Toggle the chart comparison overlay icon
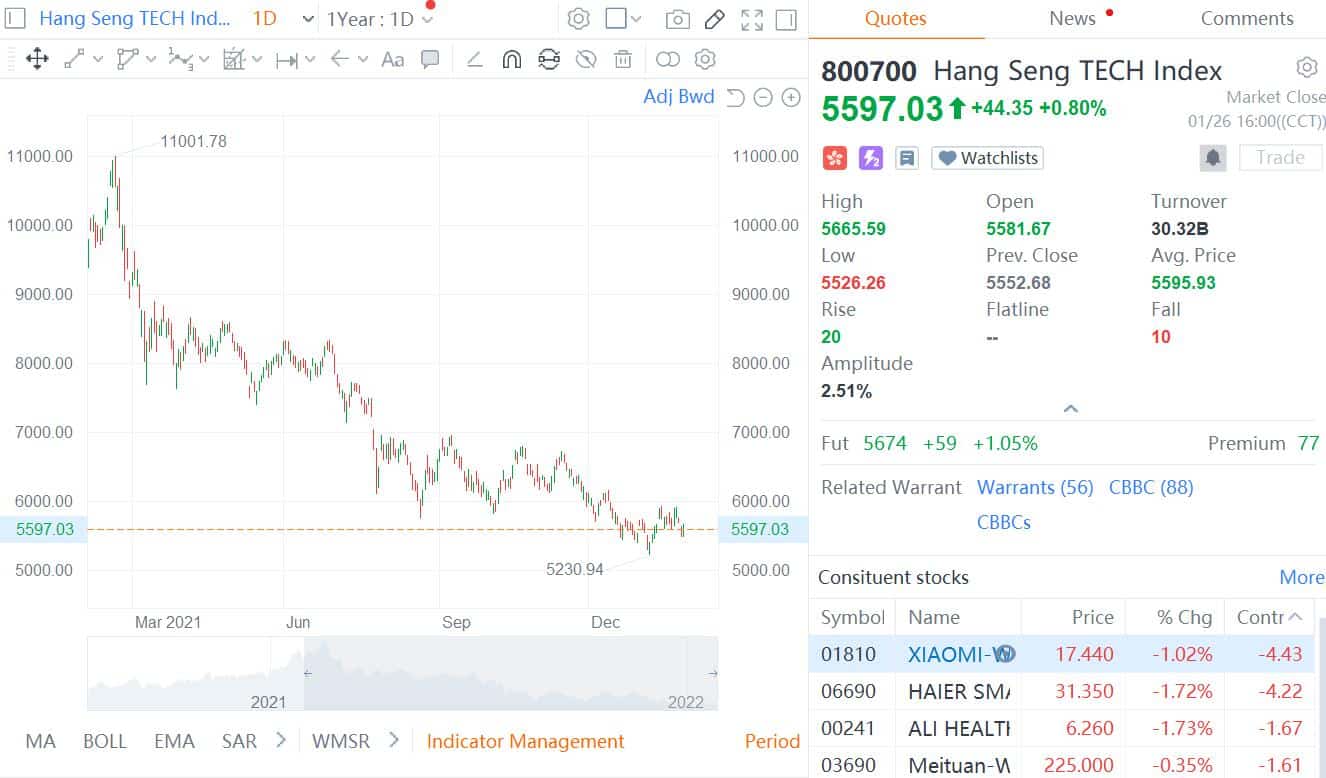1326x778 pixels. pyautogui.click(x=668, y=59)
